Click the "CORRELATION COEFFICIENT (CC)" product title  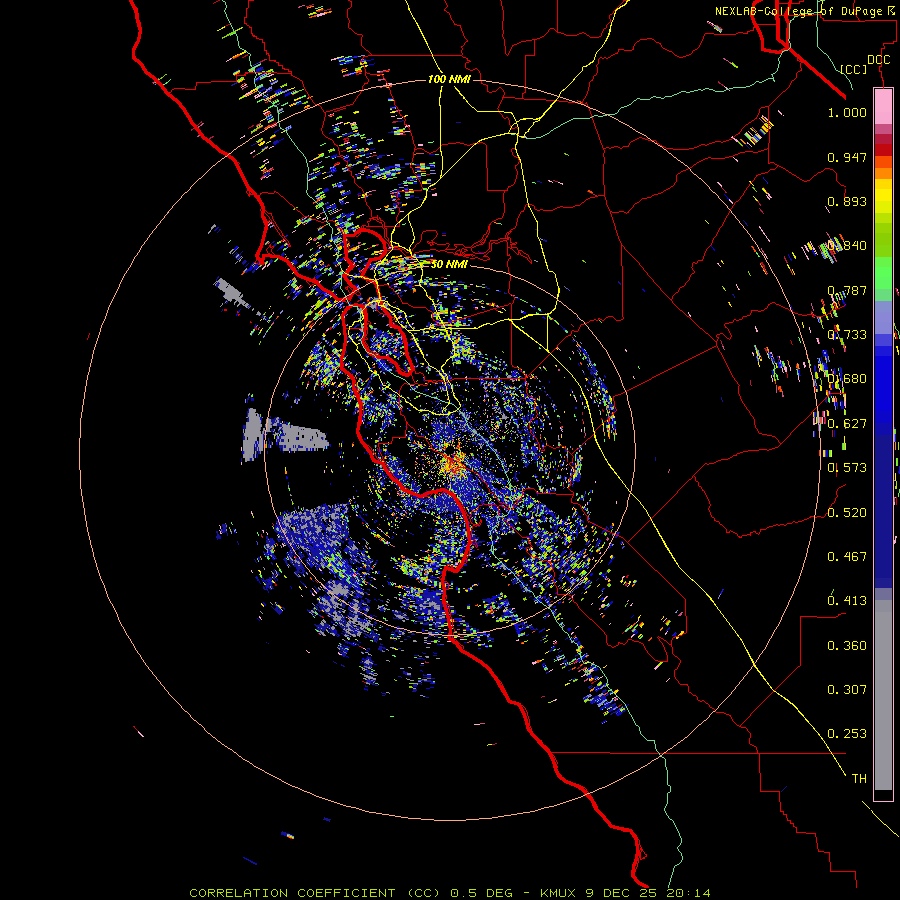point(315,893)
